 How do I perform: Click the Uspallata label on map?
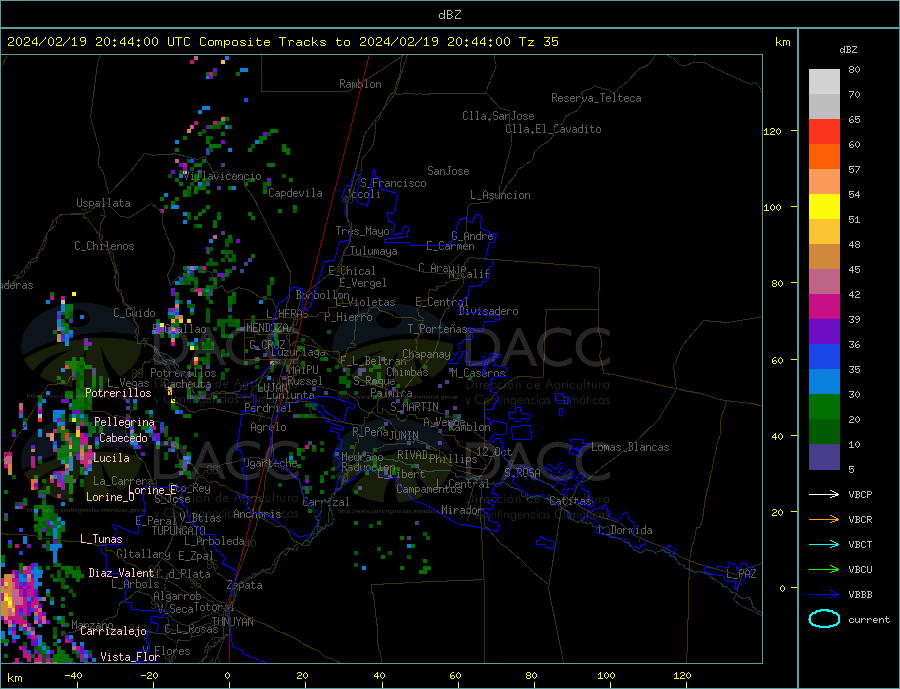pos(103,203)
